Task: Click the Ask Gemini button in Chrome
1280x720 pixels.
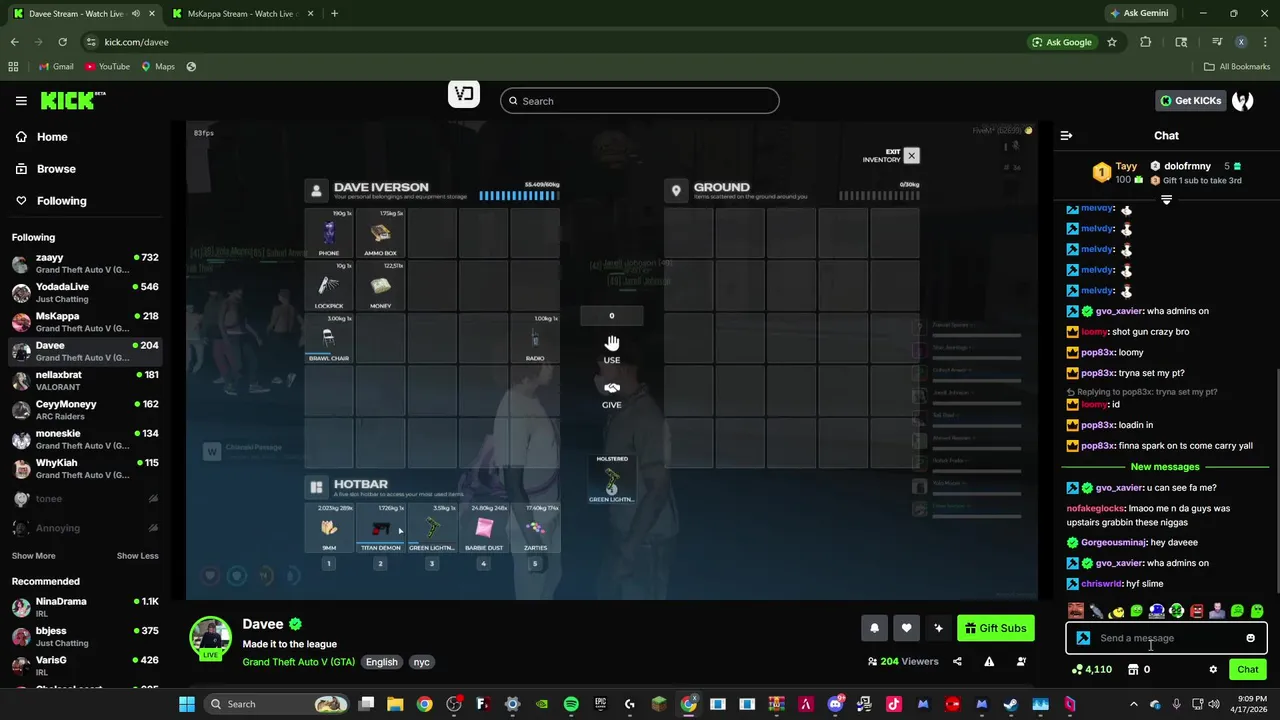Action: [1139, 13]
